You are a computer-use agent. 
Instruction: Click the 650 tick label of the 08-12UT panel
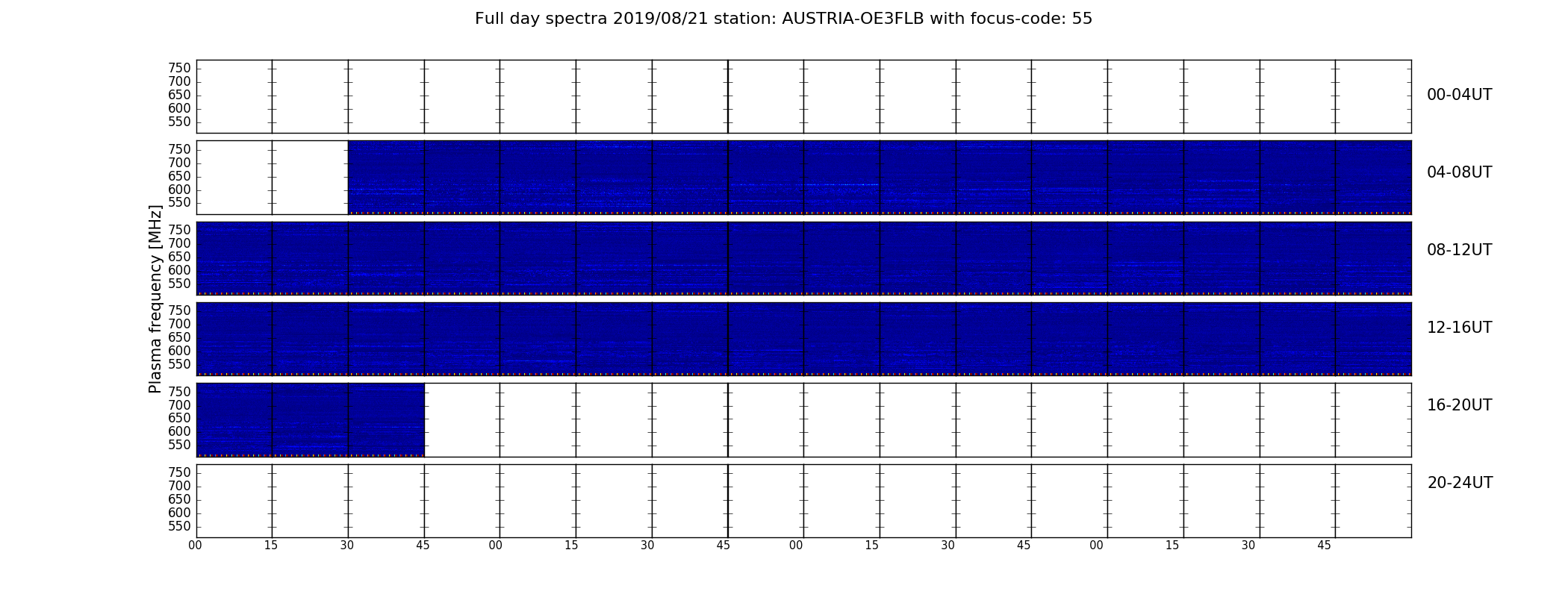pos(179,257)
